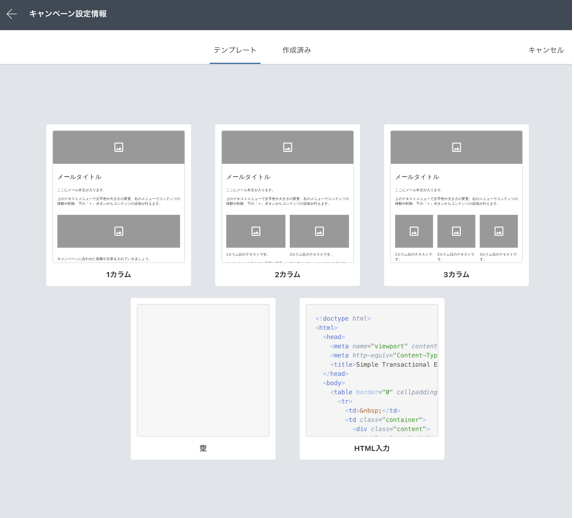Click left column image icon in 2カラム preview
Image resolution: width=574 pixels, height=518 pixels.
tap(256, 231)
